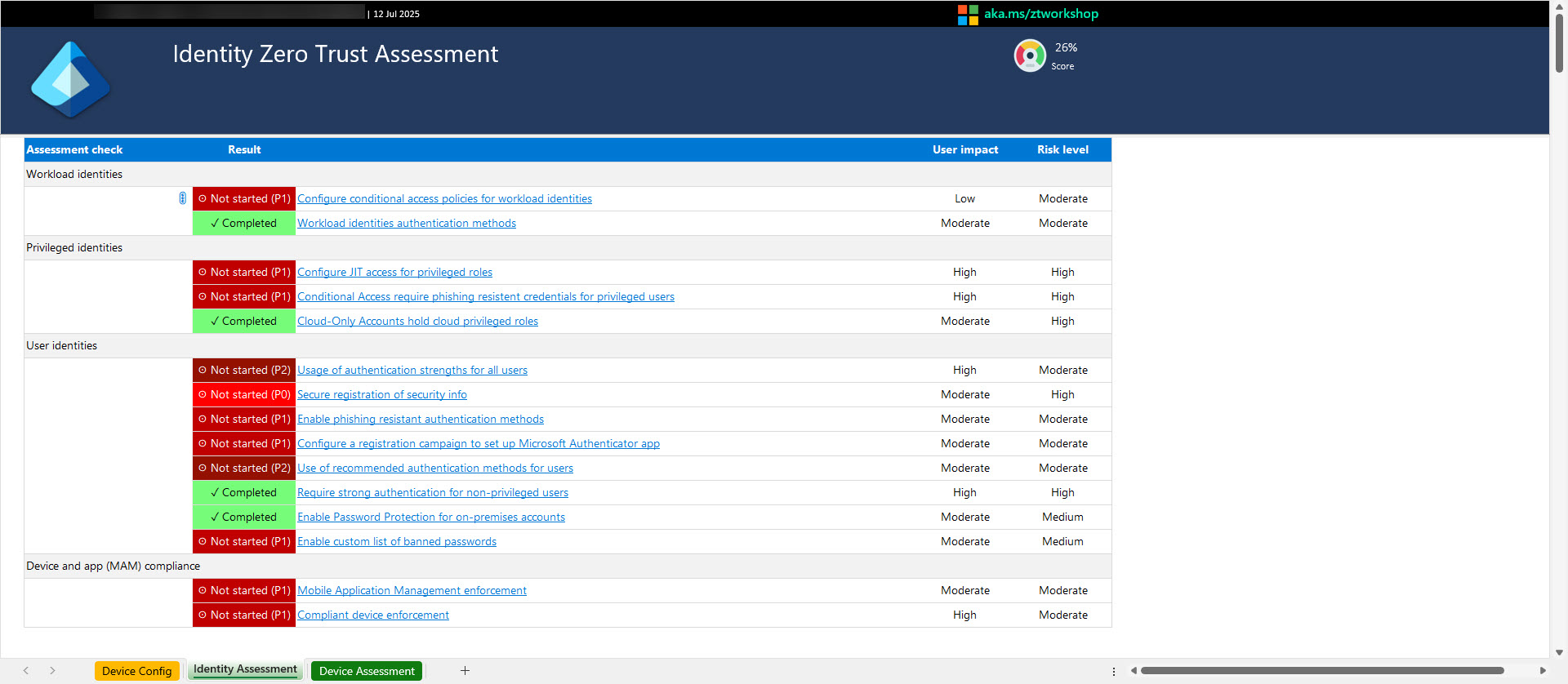Click the score gauge icon

pos(1030,56)
